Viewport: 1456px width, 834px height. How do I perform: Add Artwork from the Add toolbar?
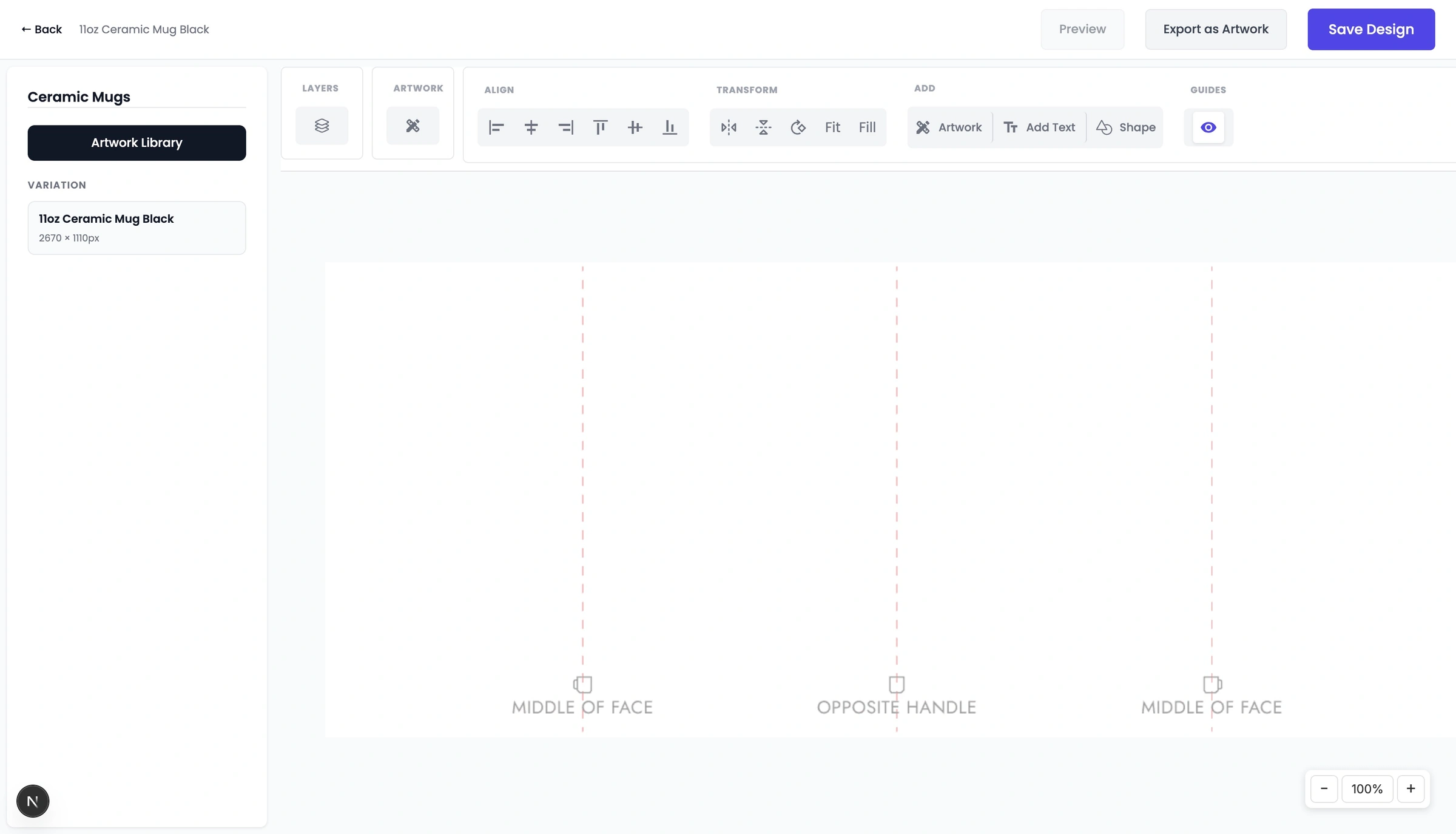pyautogui.click(x=949, y=127)
